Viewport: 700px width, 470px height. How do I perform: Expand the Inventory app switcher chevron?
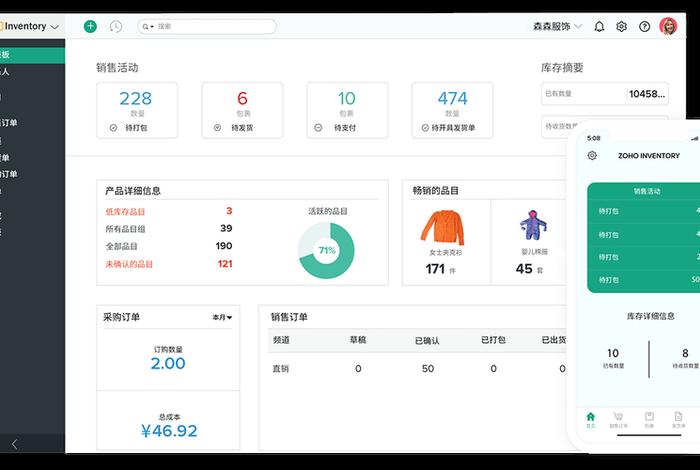(x=55, y=27)
